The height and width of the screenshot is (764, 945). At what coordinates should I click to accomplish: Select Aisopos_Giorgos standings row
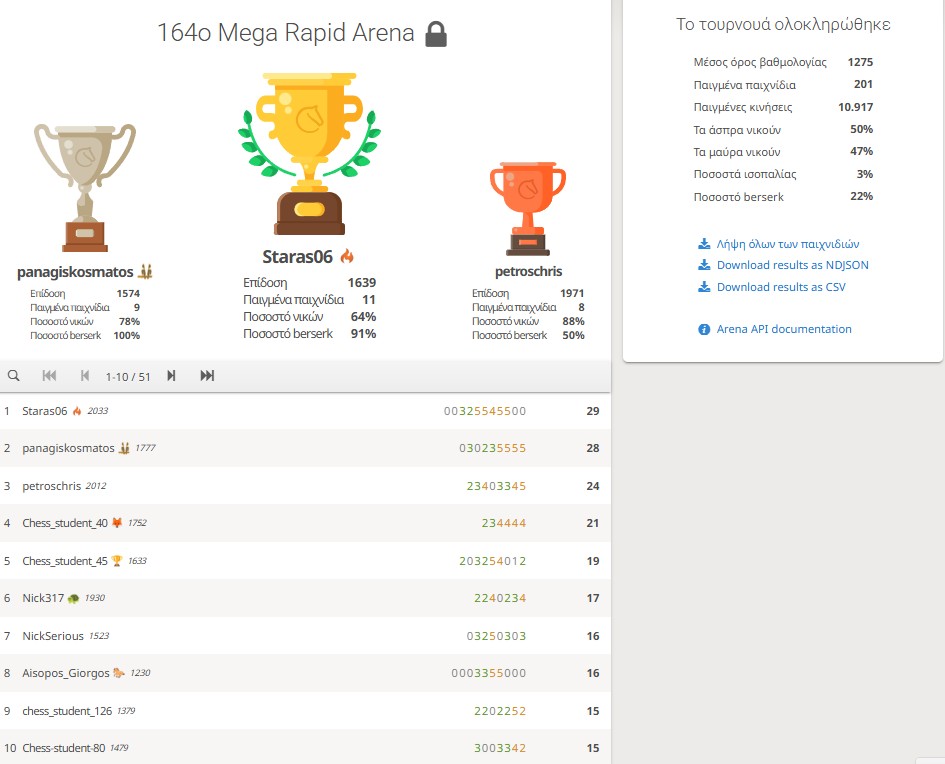click(x=305, y=673)
